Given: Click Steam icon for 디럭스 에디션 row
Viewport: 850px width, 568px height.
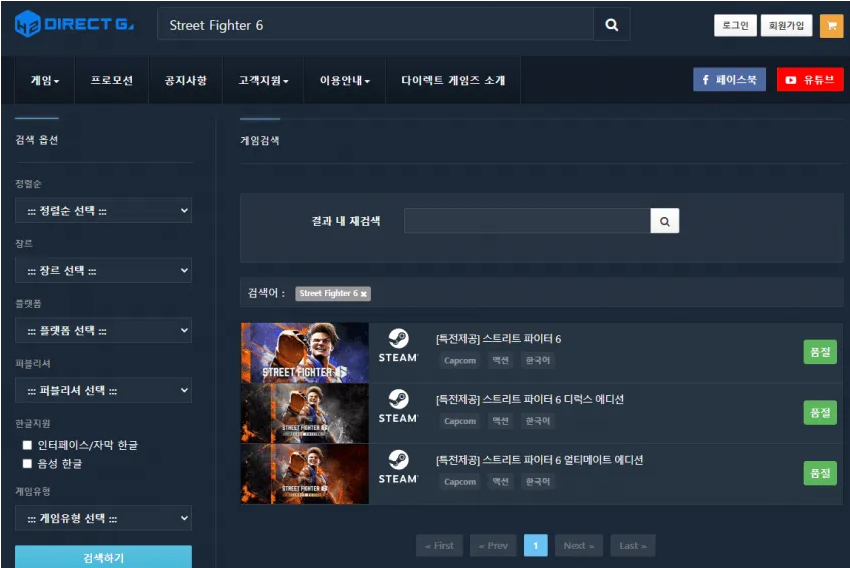Looking at the screenshot, I should click(x=398, y=406).
